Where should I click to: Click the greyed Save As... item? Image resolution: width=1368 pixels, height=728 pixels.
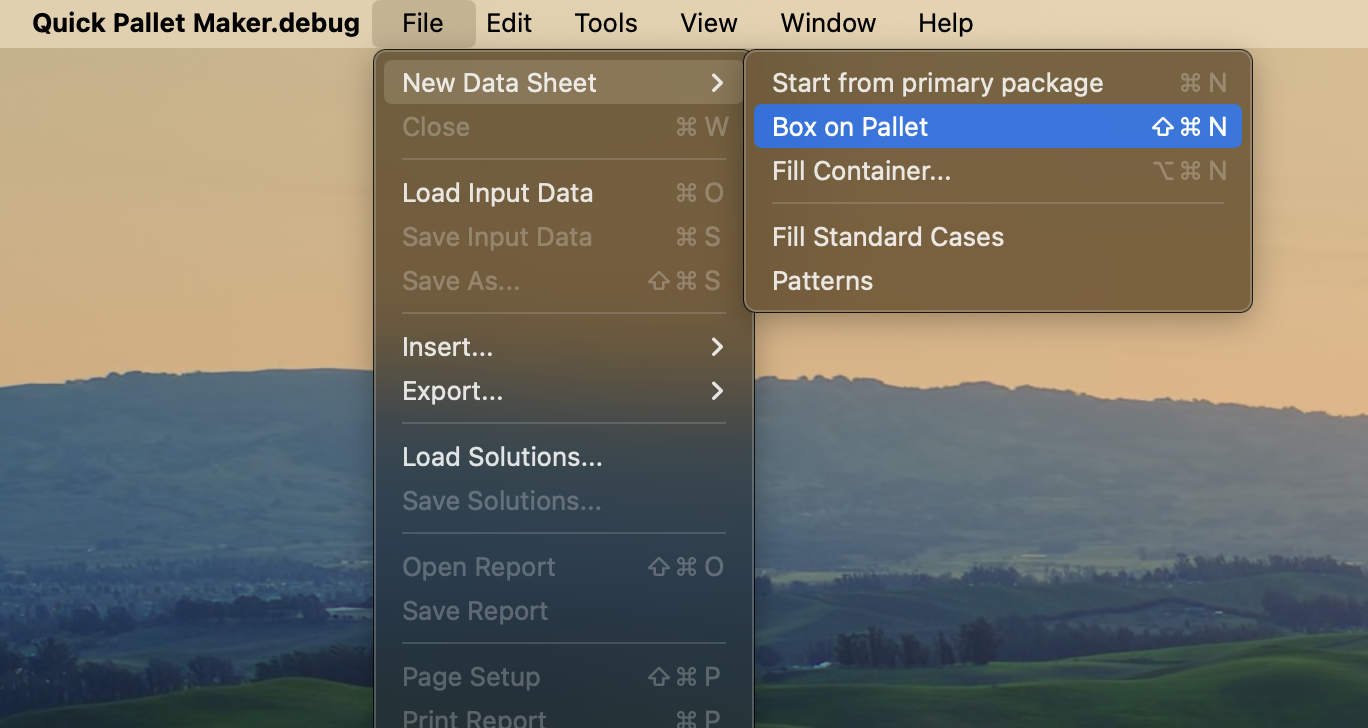click(564, 281)
